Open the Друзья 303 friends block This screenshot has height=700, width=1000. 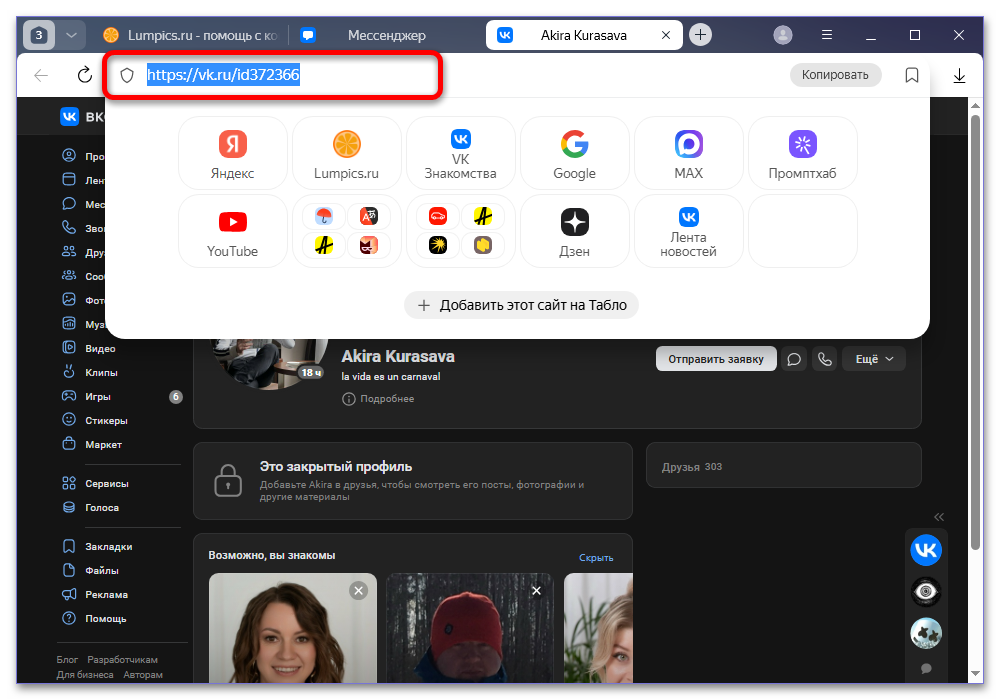tap(784, 465)
